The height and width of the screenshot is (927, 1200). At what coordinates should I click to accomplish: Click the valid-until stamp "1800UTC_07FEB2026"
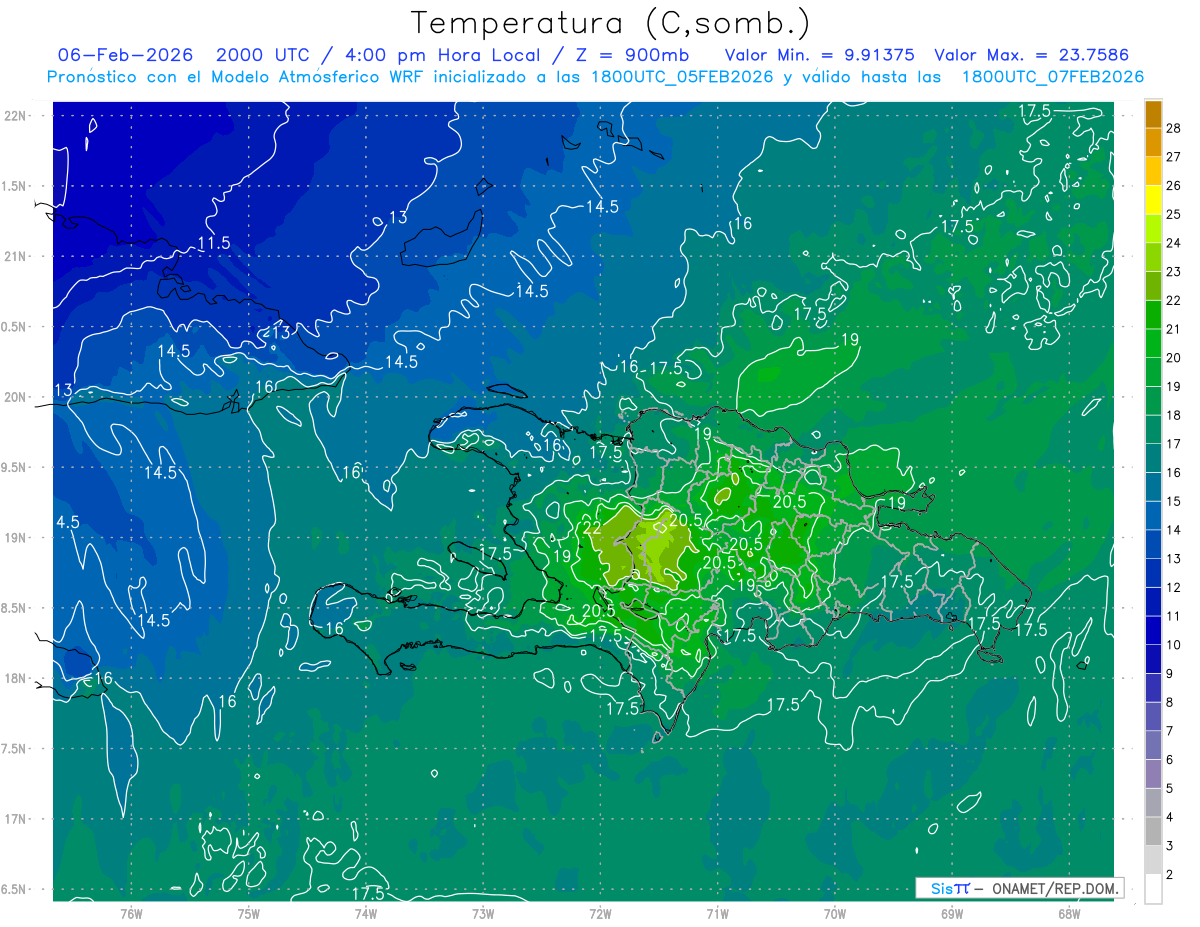point(1052,77)
